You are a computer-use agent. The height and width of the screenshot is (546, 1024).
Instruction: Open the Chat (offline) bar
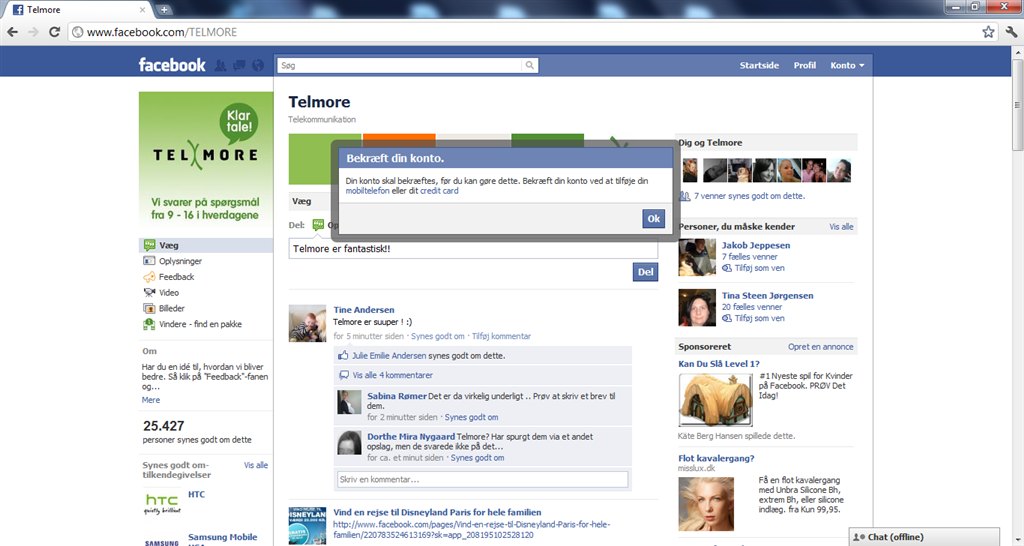coord(924,537)
